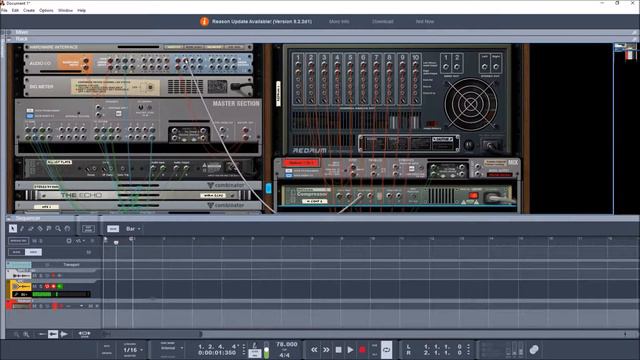This screenshot has width=640, height=360.
Task: Collapse the Sequencer panel
Action: point(9,218)
